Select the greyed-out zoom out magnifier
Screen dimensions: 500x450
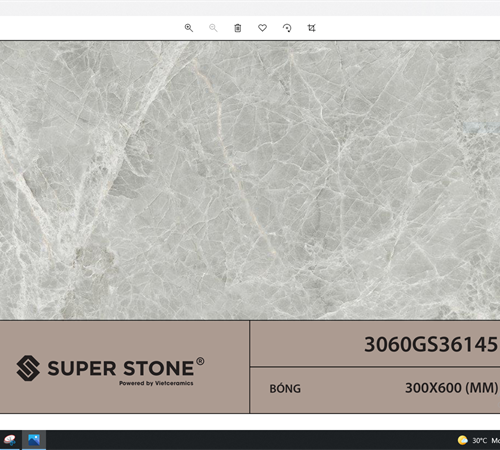point(213,28)
